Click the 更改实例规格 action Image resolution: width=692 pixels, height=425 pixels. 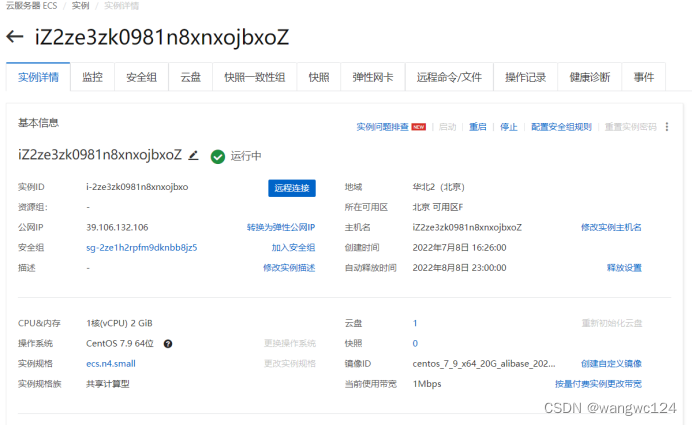[x=290, y=364]
